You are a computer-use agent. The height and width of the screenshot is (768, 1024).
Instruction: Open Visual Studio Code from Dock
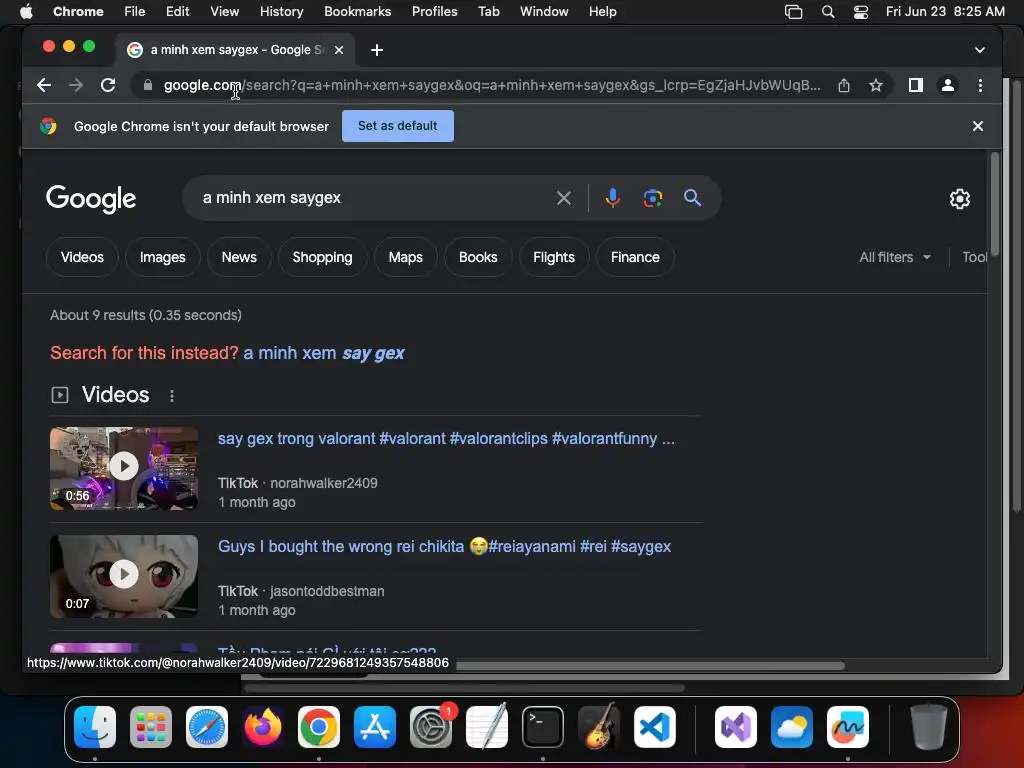[655, 727]
